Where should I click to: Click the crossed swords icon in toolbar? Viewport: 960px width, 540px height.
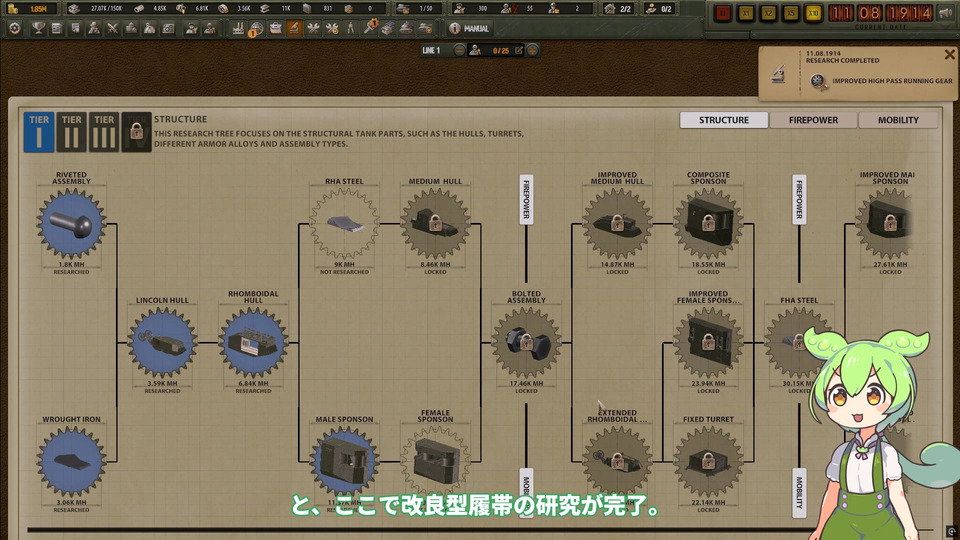click(113, 28)
